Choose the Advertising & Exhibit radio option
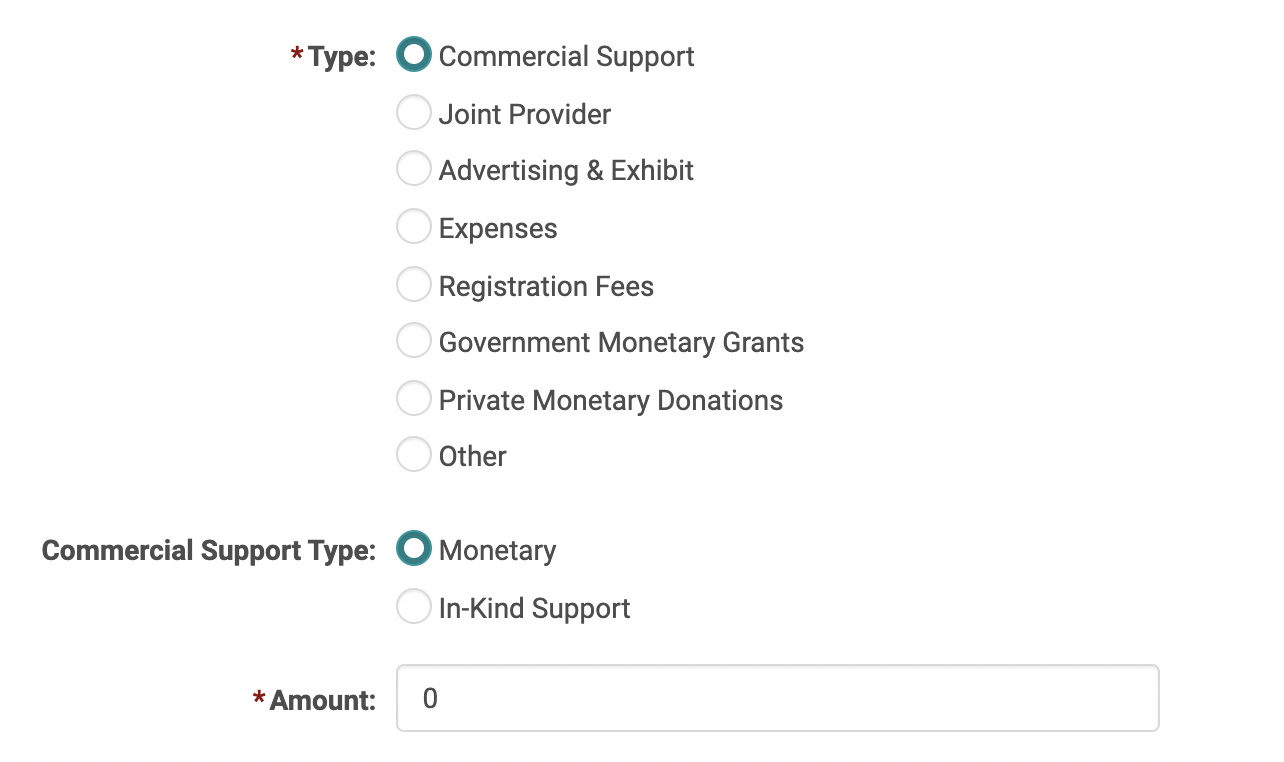 413,169
